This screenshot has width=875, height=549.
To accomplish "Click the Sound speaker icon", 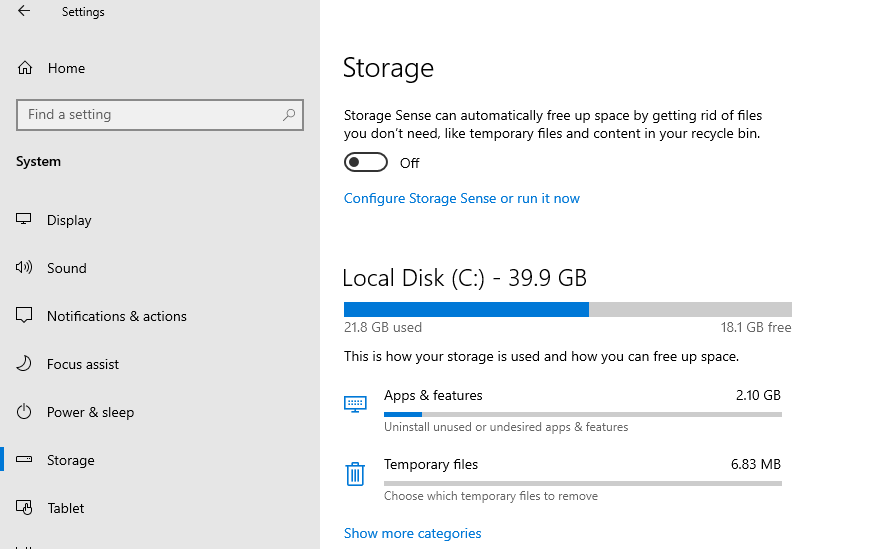I will tap(25, 268).
